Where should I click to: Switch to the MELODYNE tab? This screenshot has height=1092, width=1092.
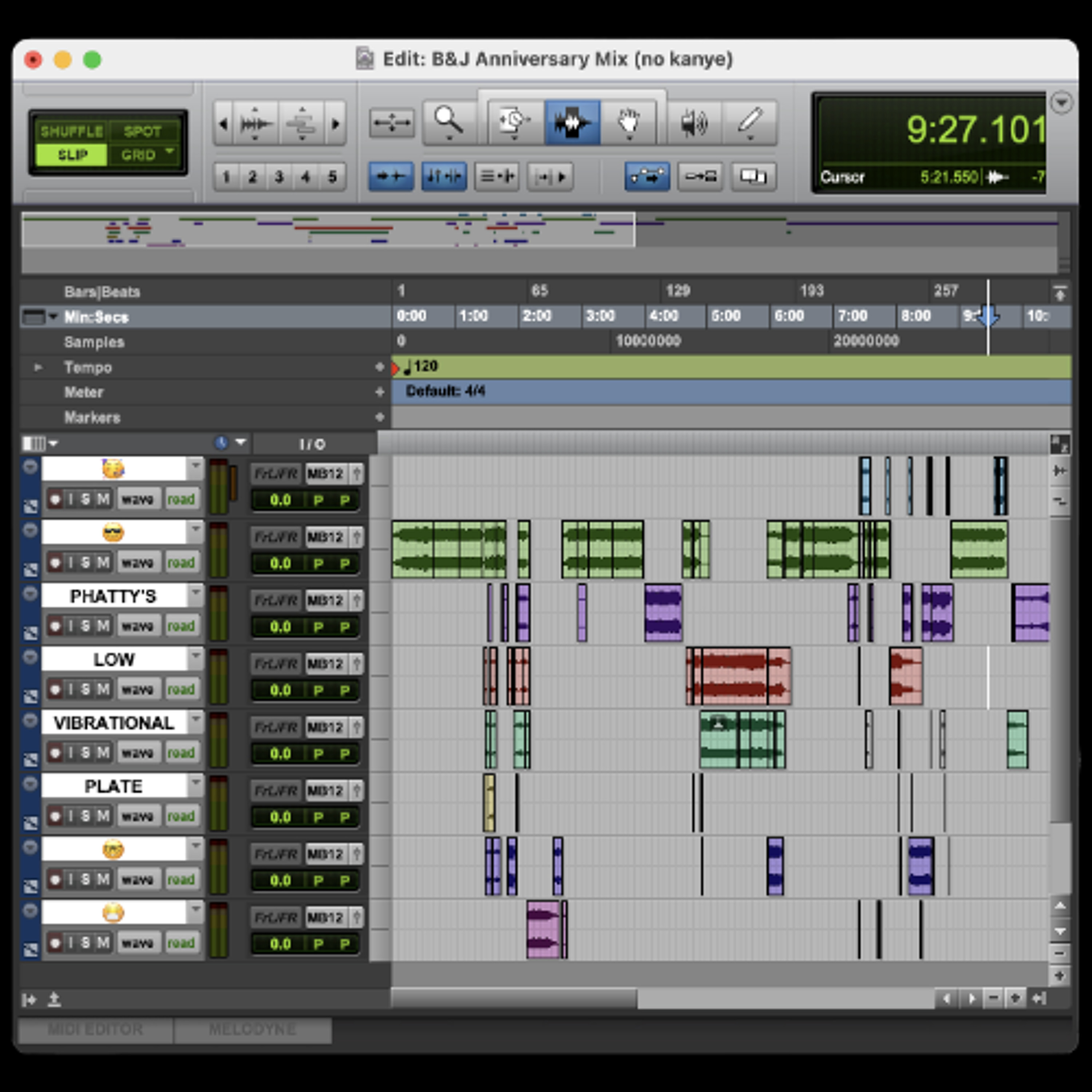[x=253, y=1029]
